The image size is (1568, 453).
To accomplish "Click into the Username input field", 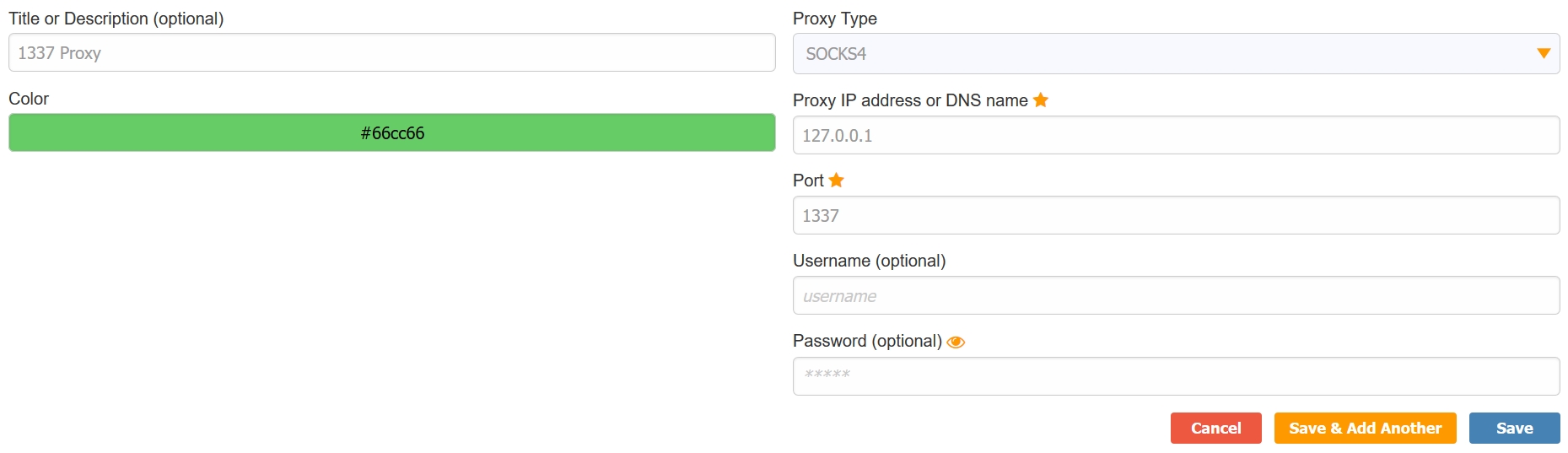I will point(1176,296).
